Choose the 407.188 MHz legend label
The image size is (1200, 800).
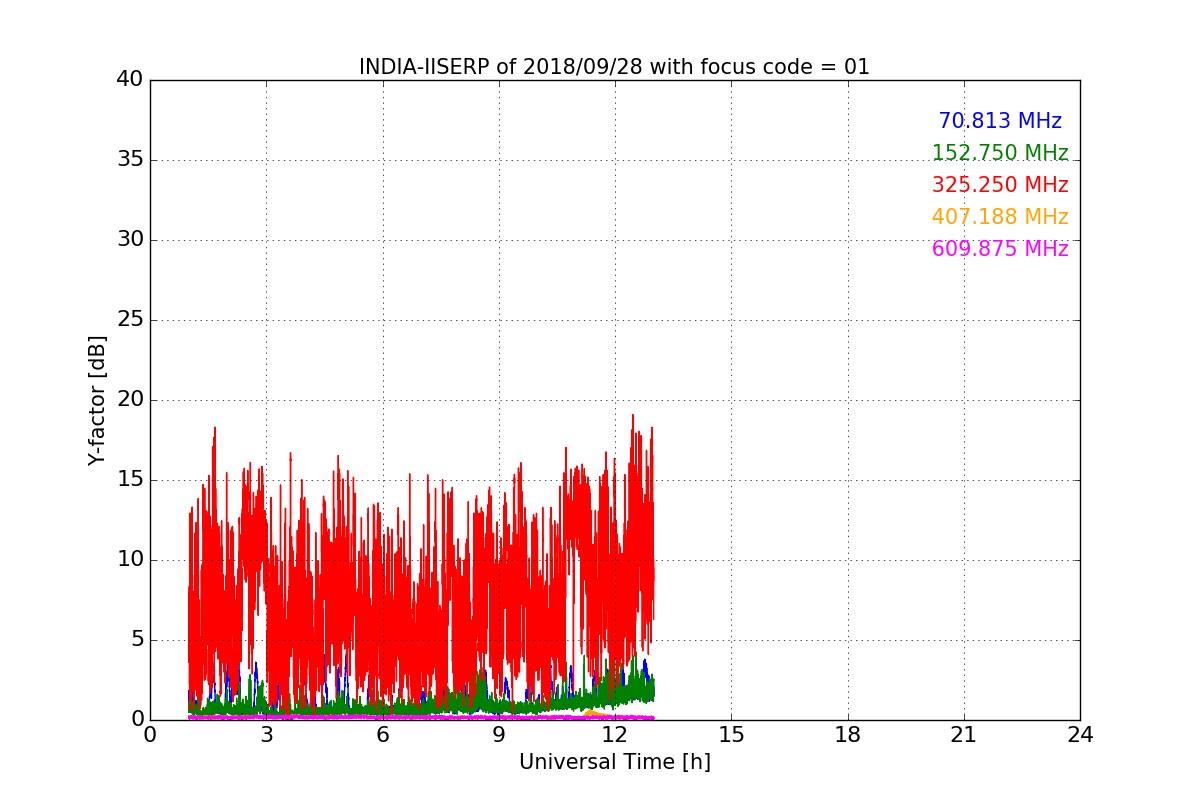(1000, 217)
